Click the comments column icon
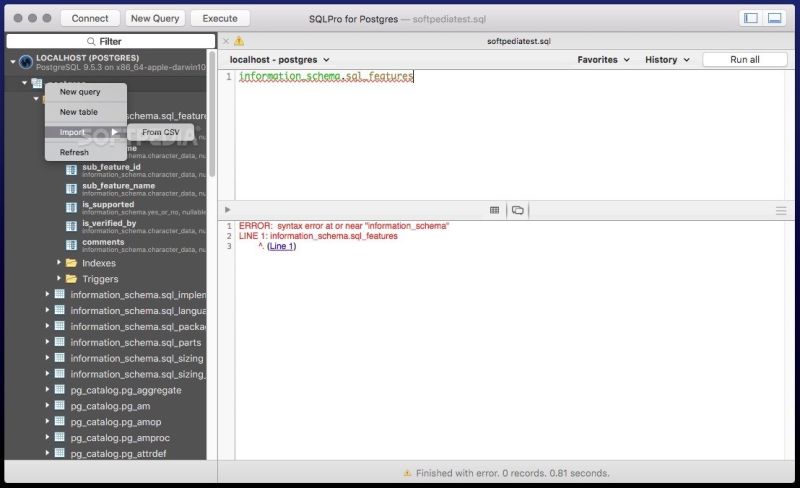 click(71, 245)
